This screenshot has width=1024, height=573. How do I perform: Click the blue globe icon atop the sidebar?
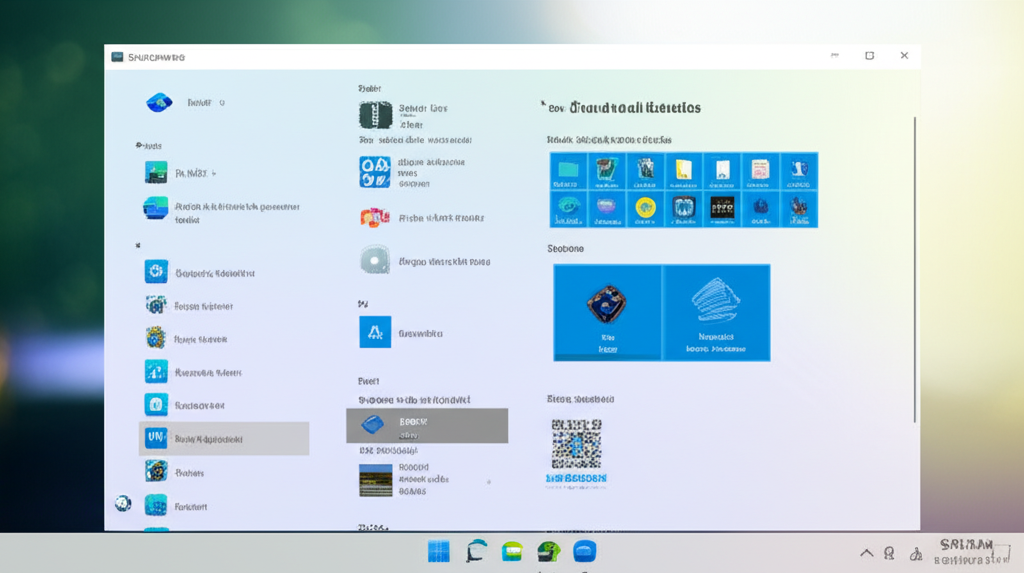(x=159, y=102)
